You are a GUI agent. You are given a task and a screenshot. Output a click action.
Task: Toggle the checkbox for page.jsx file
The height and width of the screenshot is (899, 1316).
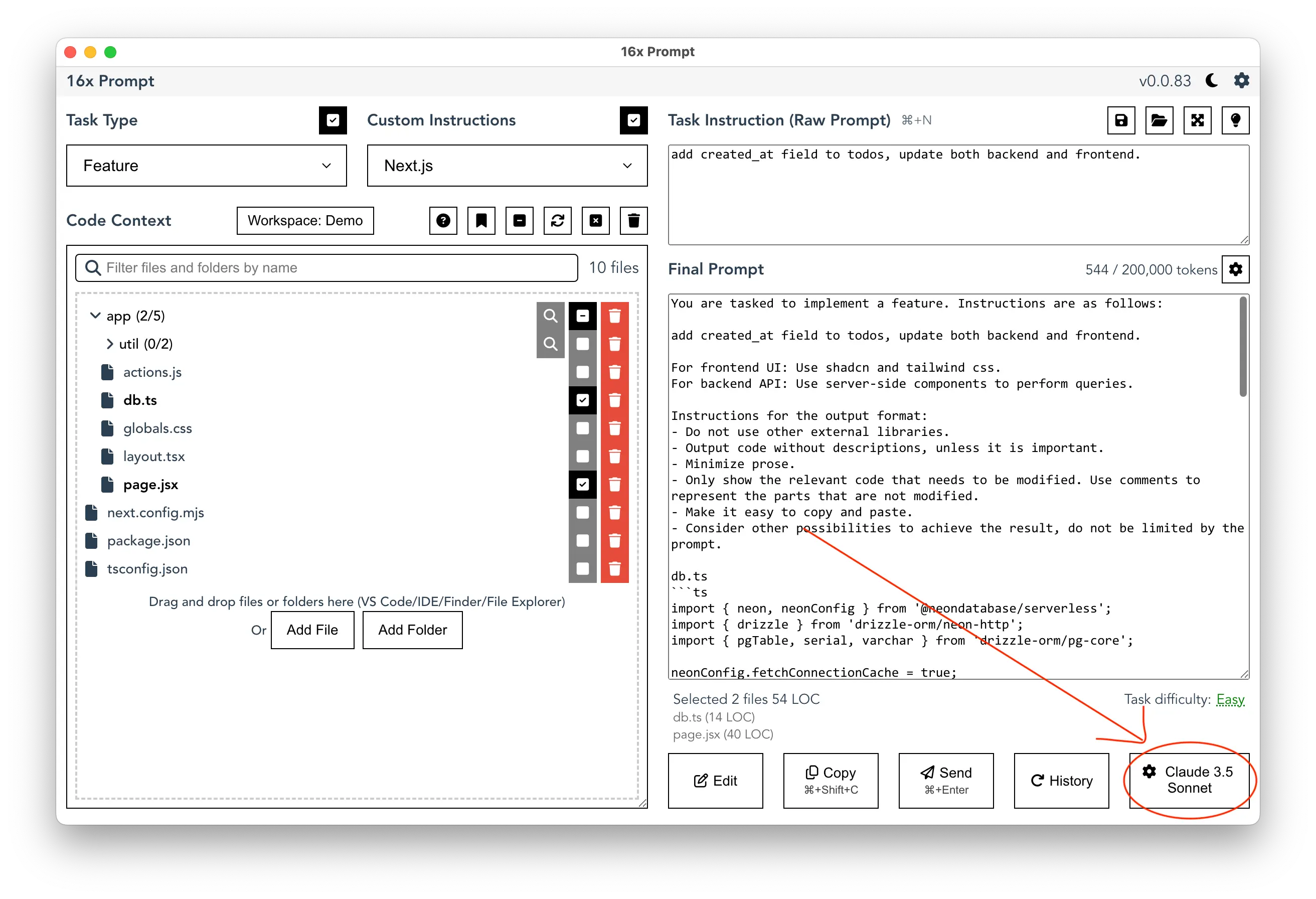pos(583,484)
